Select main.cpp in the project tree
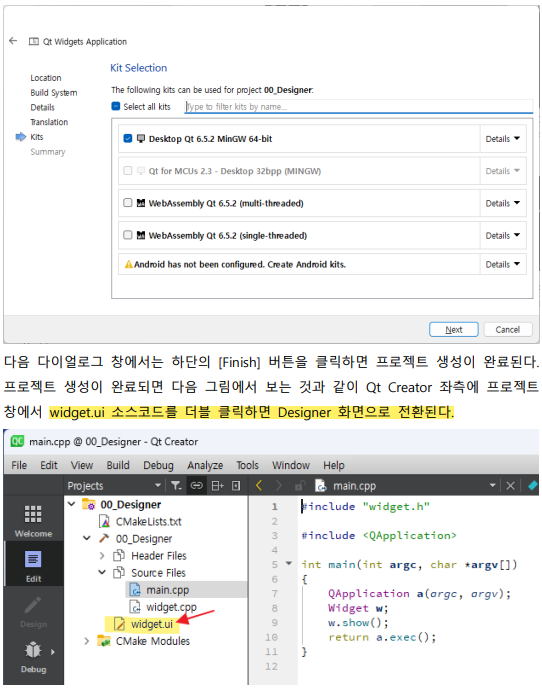The height and width of the screenshot is (693, 542). 168,590
